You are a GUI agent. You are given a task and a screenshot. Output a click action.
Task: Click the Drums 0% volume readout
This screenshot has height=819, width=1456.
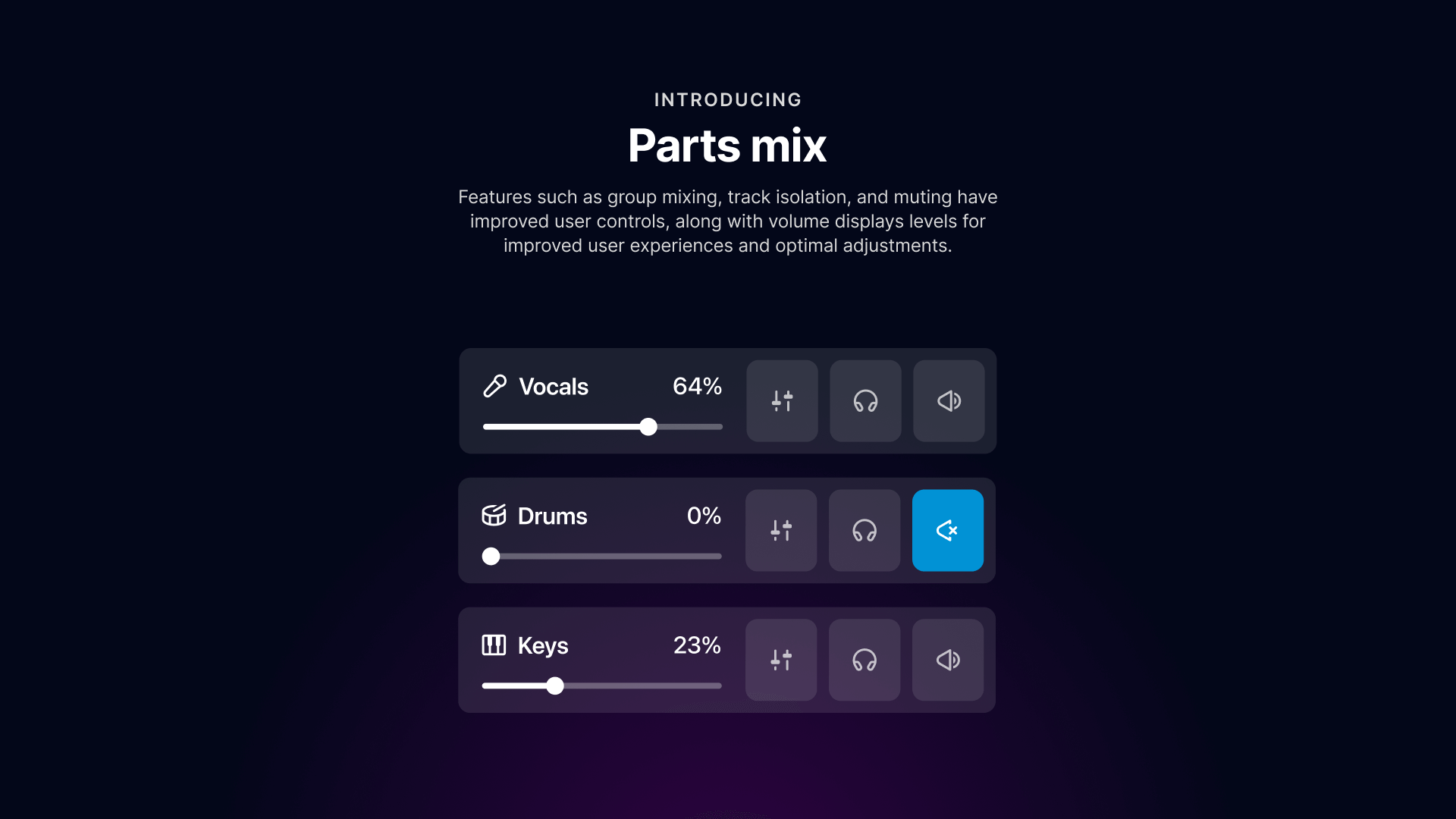click(704, 516)
